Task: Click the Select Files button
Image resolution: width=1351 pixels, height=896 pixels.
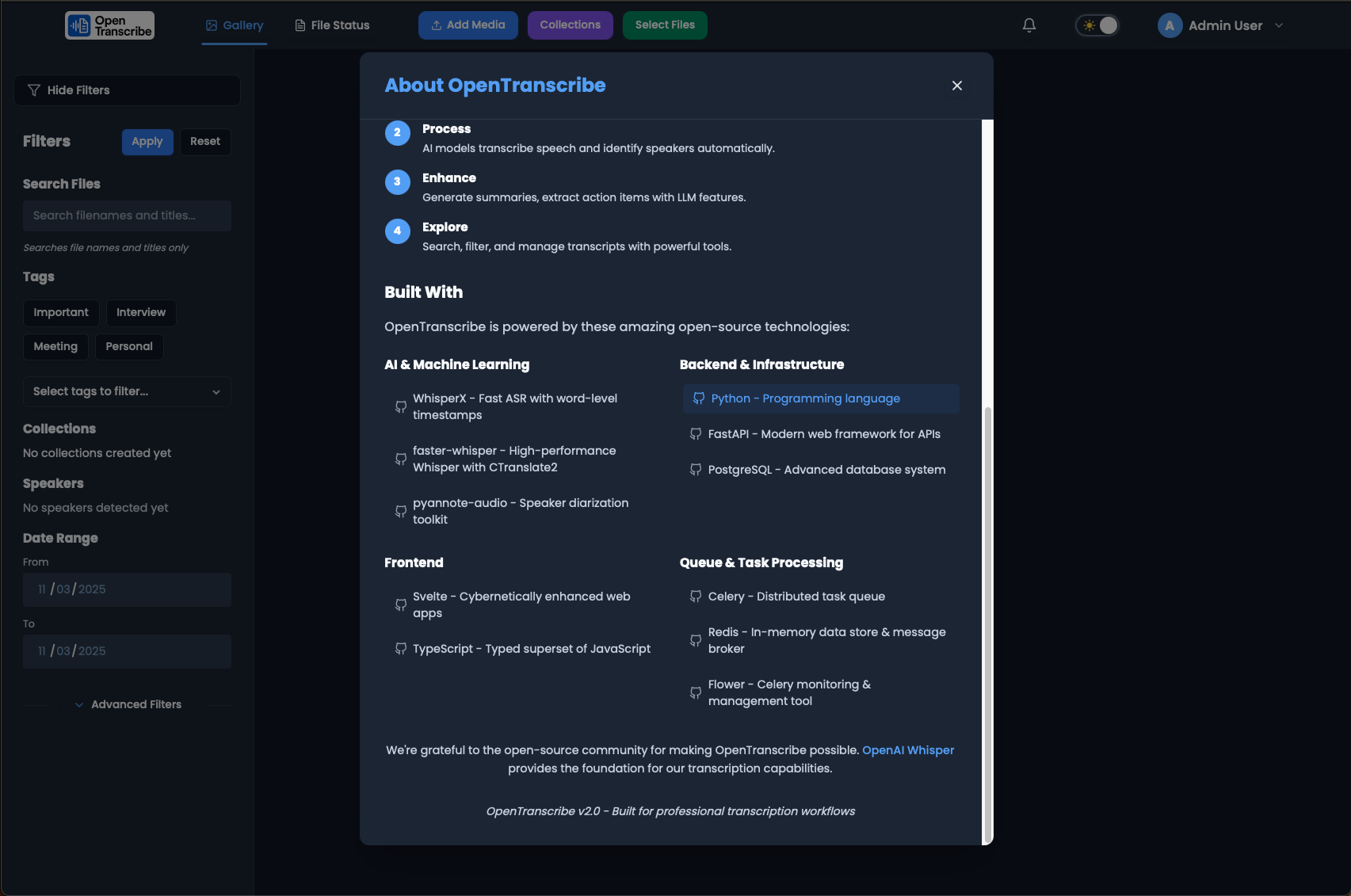Action: (665, 25)
